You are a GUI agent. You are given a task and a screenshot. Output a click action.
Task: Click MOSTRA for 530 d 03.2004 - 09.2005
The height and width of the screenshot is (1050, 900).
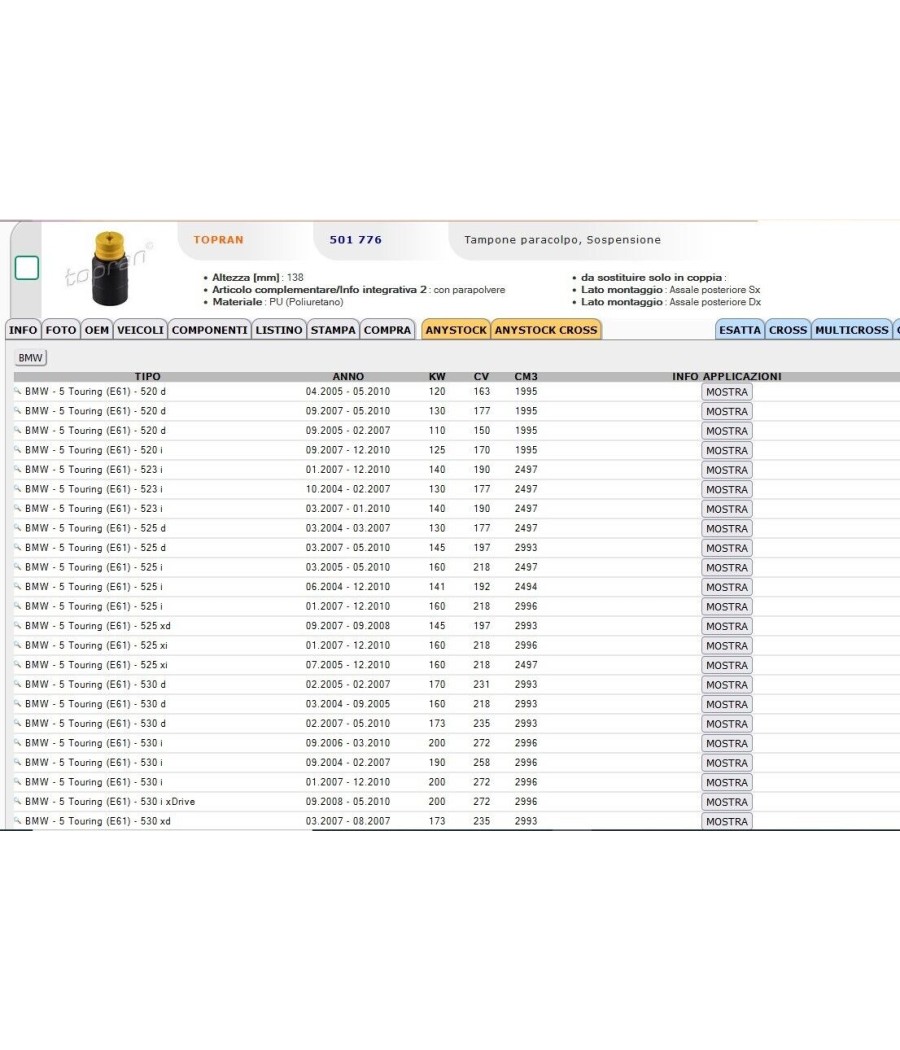[x=727, y=704]
